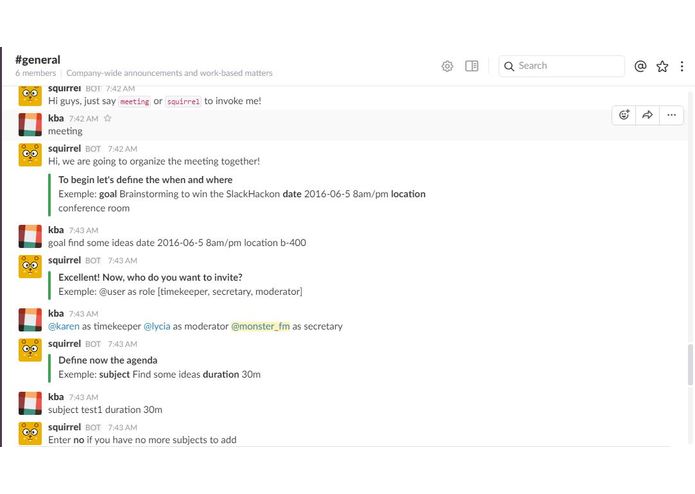Click kba username above 'goal find some ideas'

(x=56, y=230)
